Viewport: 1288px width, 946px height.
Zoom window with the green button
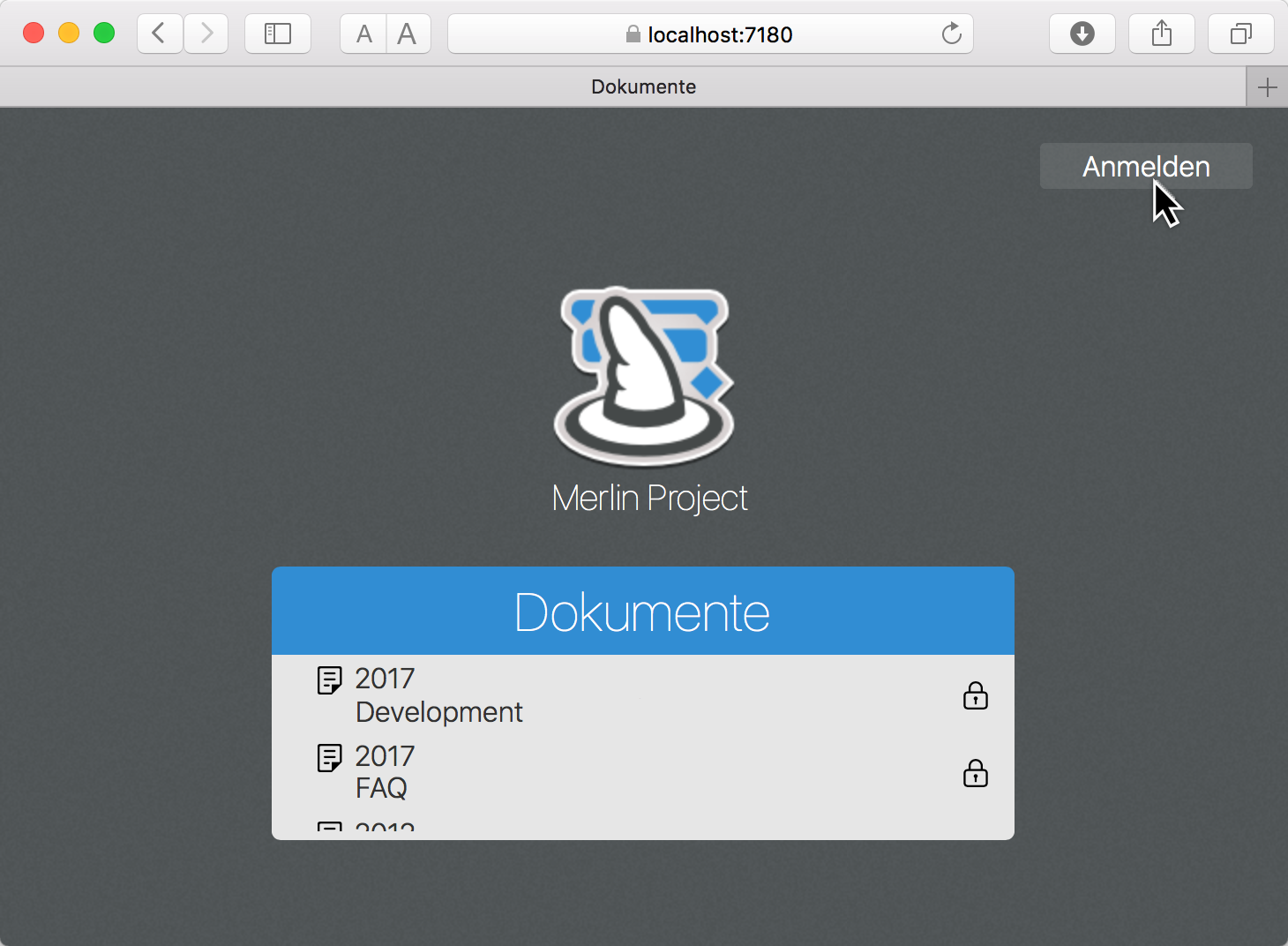pyautogui.click(x=104, y=34)
